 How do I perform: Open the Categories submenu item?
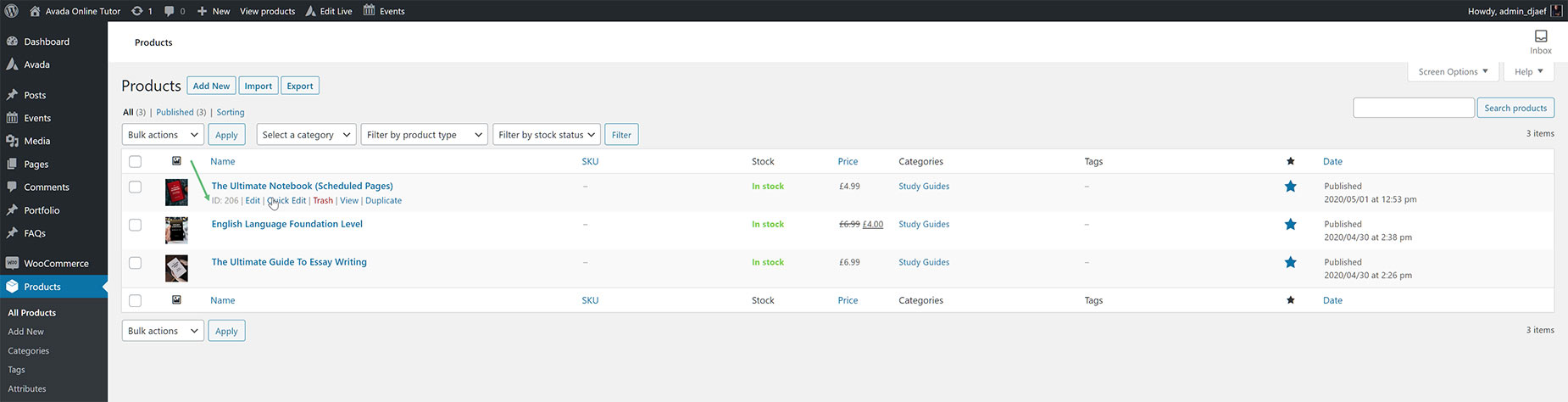click(x=28, y=350)
